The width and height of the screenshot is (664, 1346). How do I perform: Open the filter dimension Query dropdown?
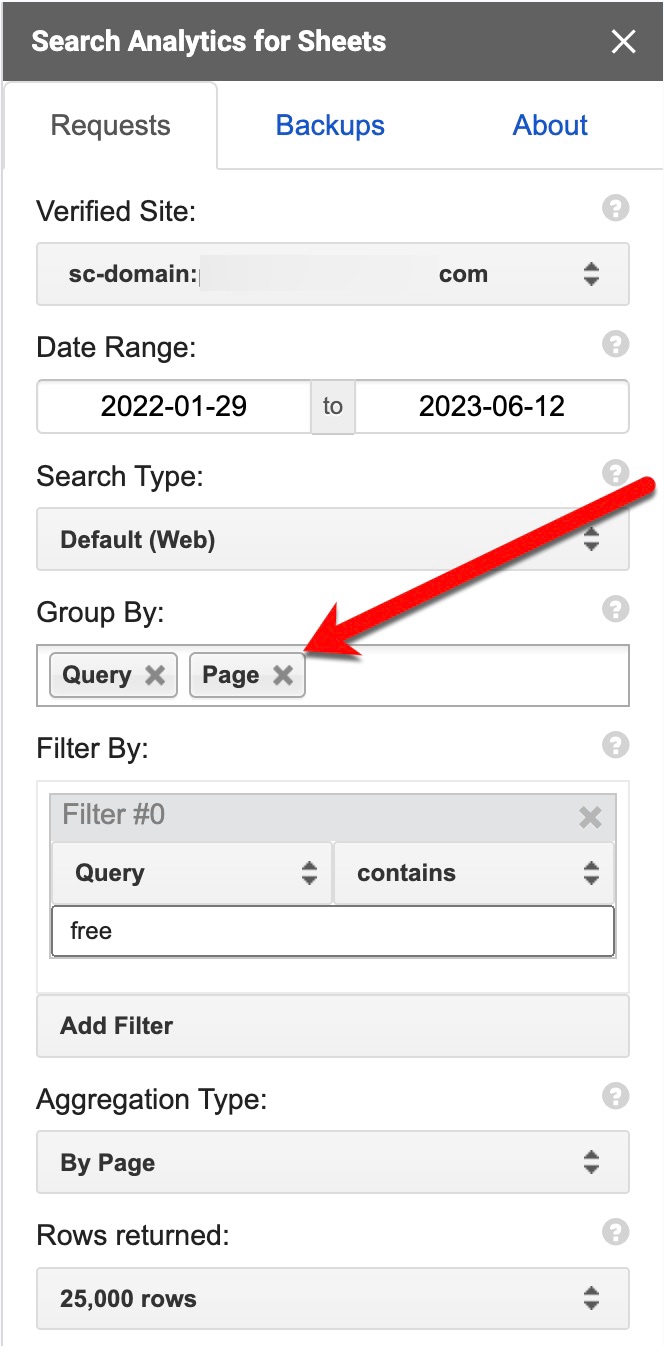[191, 873]
